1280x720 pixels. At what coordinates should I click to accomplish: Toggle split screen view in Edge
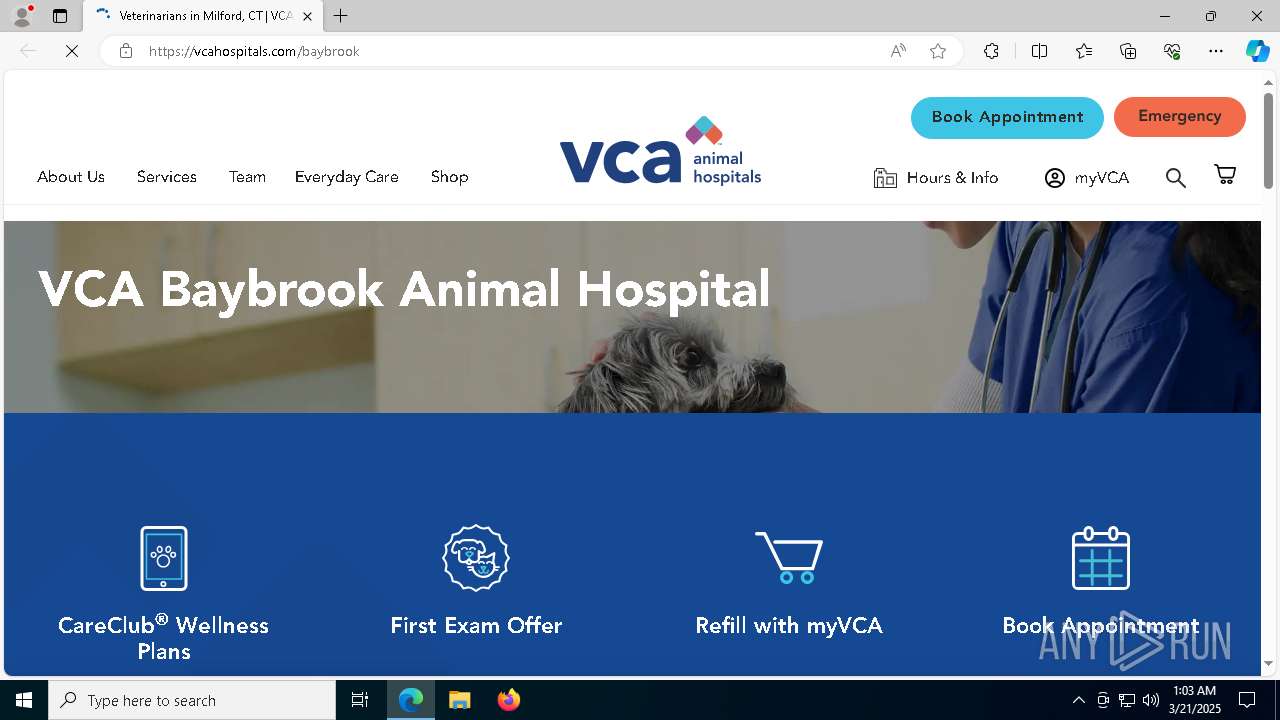point(1039,51)
